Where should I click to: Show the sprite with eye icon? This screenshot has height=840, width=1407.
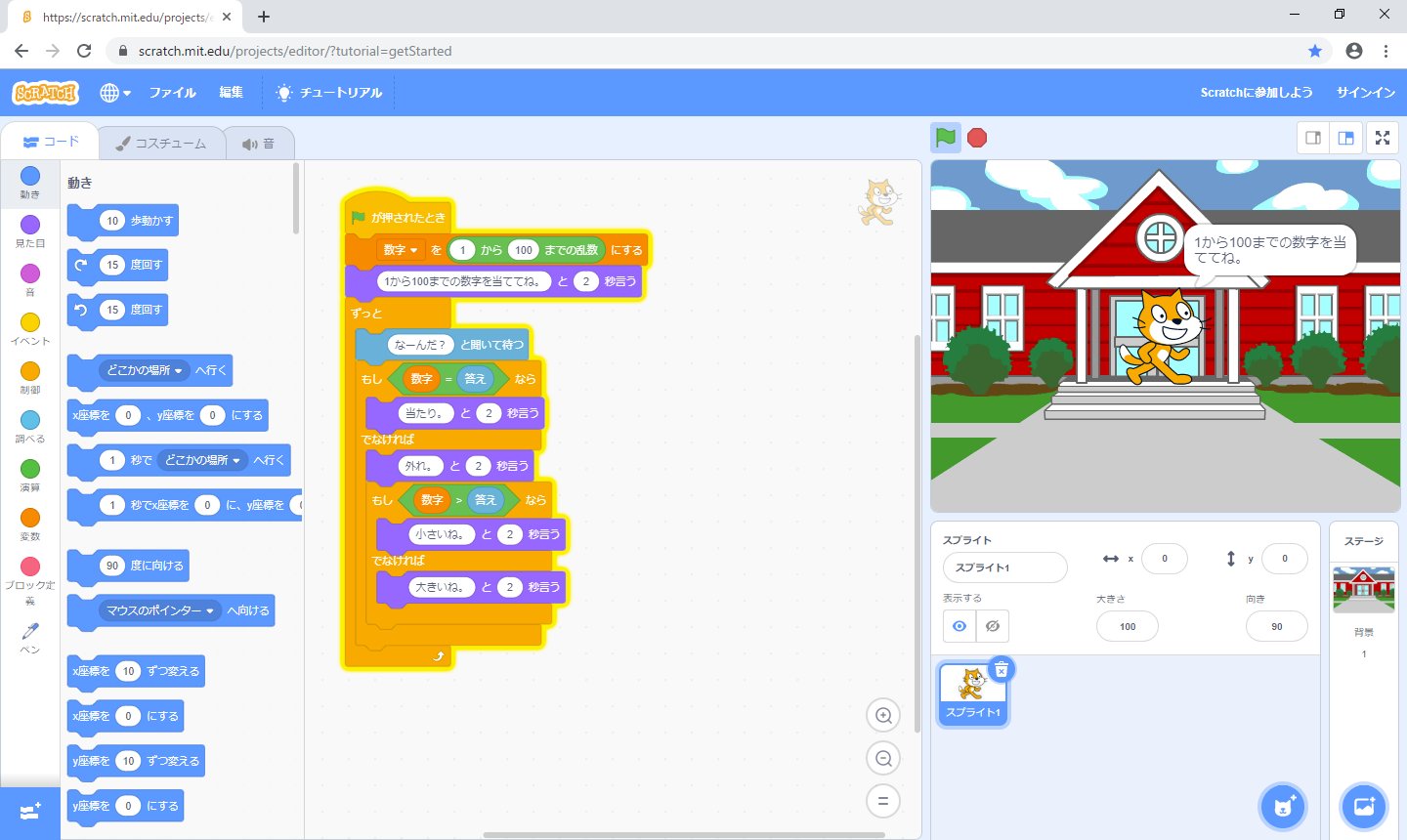pos(959,626)
